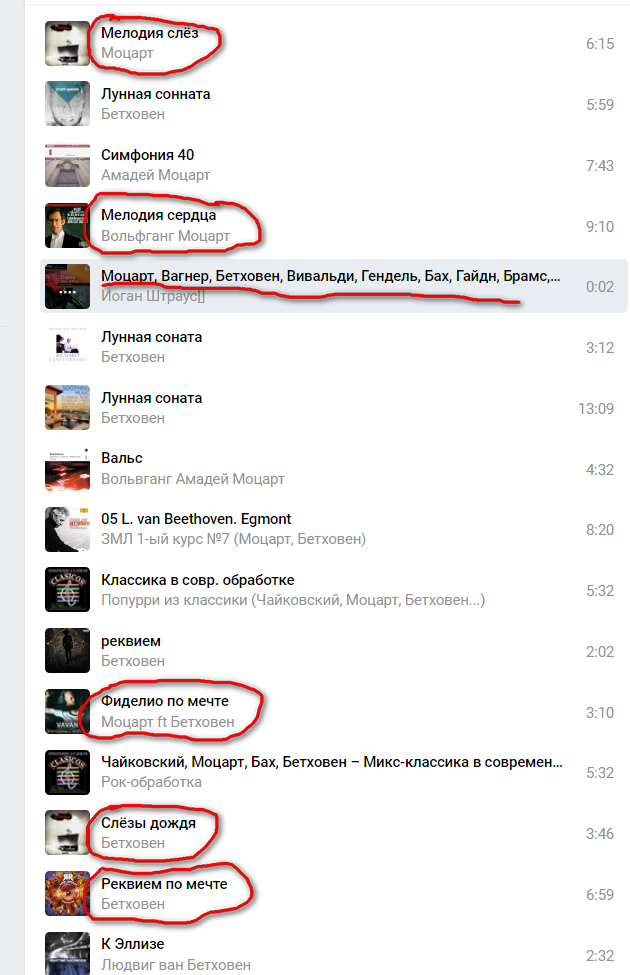This screenshot has height=975, width=630.
Task: Open the Рок-обработка artist link
Action: click(x=151, y=782)
